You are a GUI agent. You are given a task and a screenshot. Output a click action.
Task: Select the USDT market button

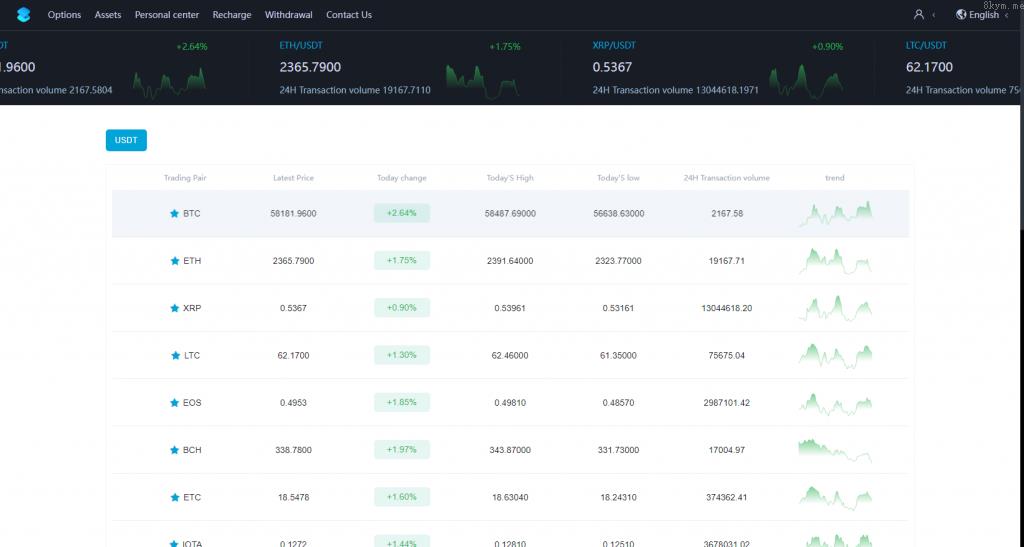(126, 140)
